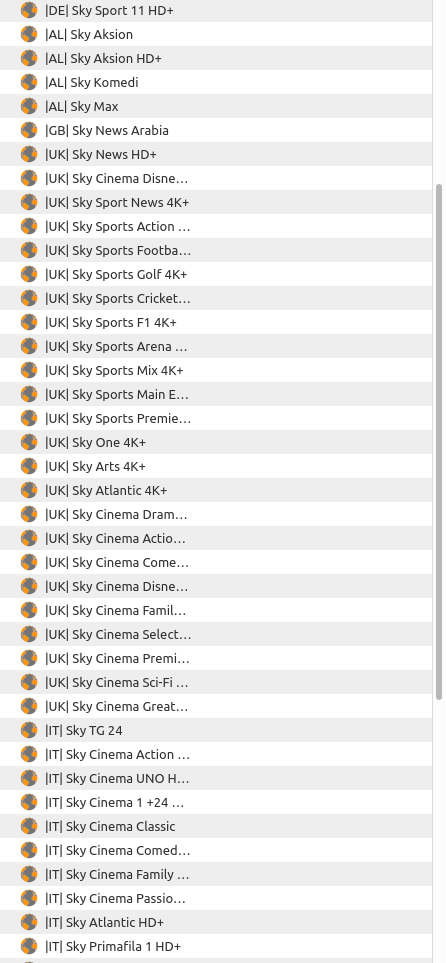Screen dimensions: 446x963
Task: Click the channel icon for Sky Sports F1 4K+
Action: pos(29,322)
